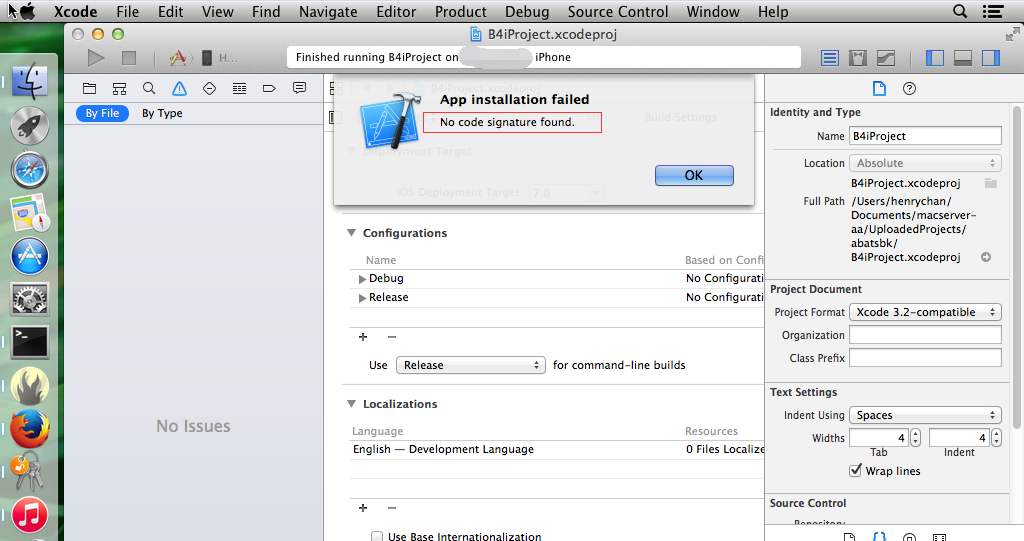Toggle the Wrap lines checkbox

(x=855, y=471)
